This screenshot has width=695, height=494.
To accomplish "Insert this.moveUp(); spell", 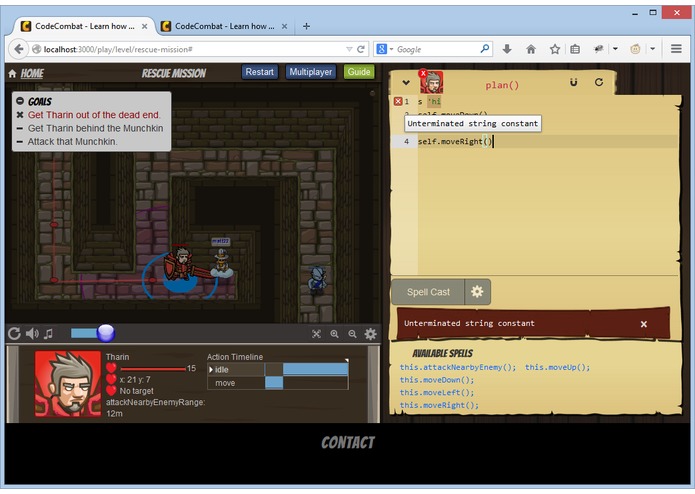I will [557, 367].
